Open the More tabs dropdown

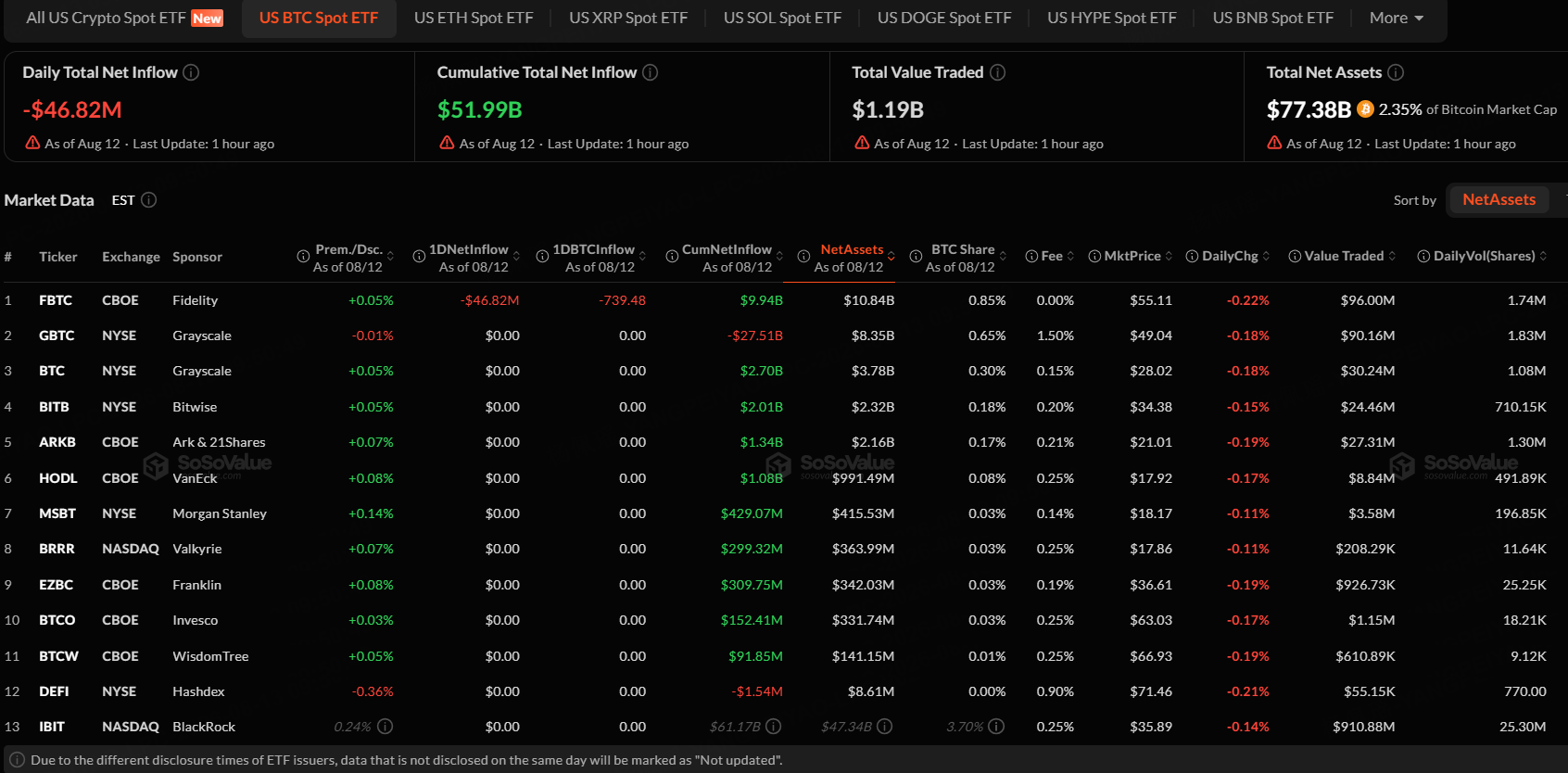(1397, 18)
